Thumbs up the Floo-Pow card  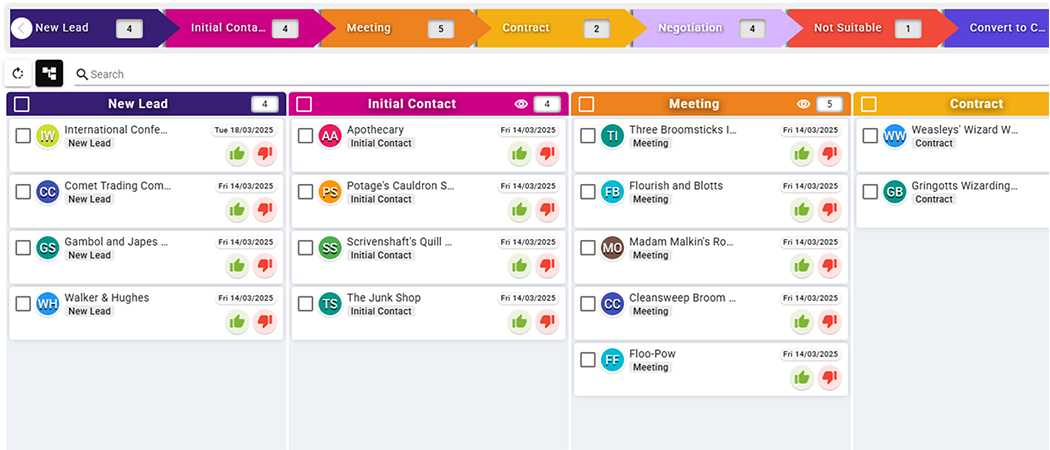pyautogui.click(x=802, y=378)
